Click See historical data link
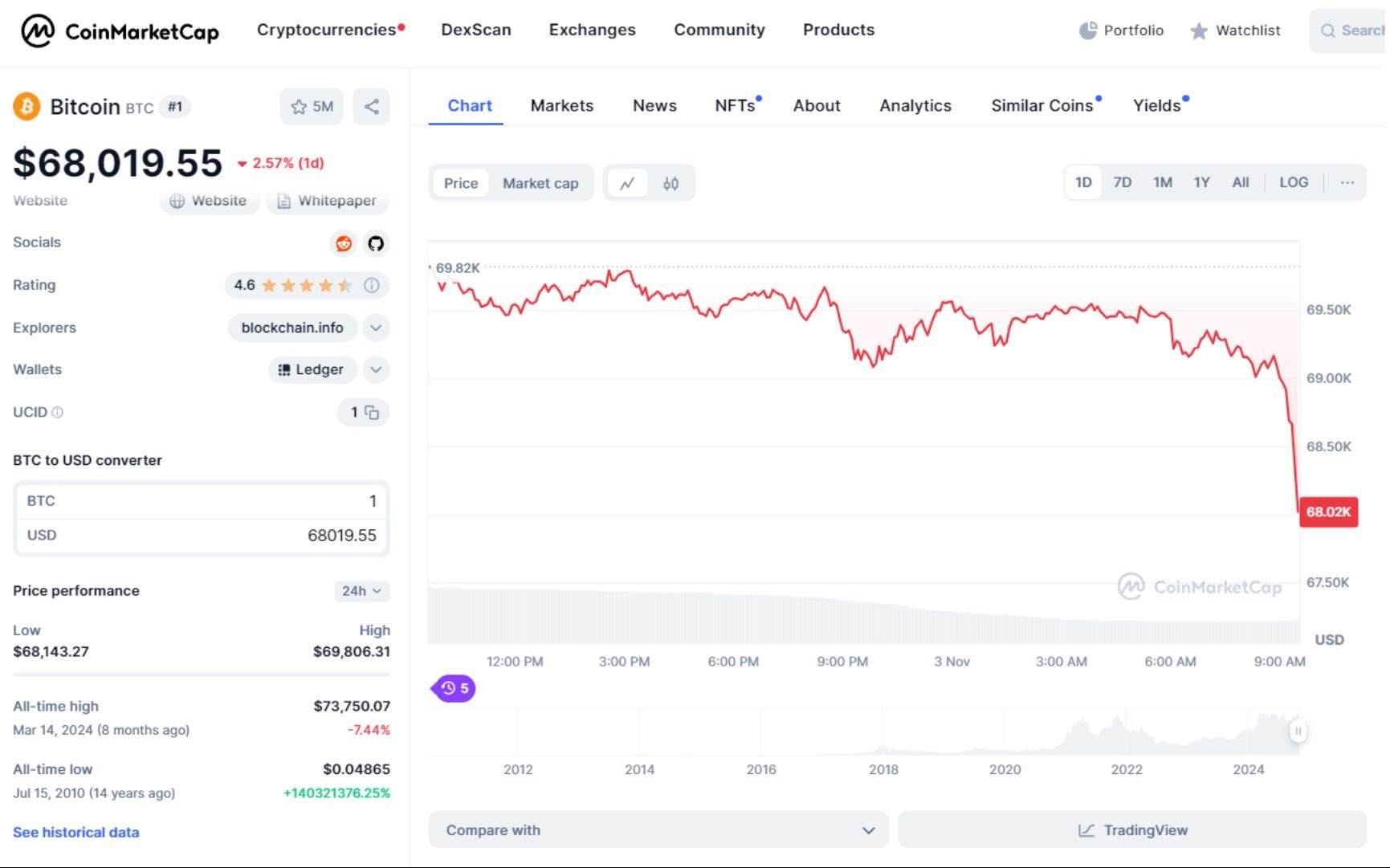The height and width of the screenshot is (868, 1390). click(x=75, y=832)
